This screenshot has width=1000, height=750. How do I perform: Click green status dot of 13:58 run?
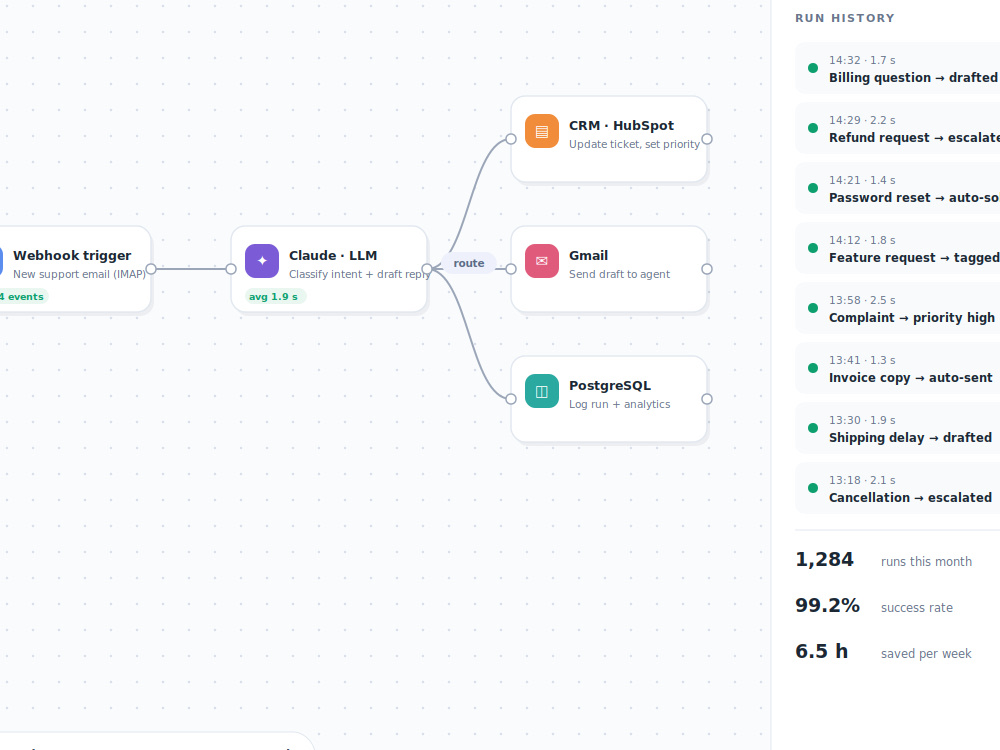[812, 308]
